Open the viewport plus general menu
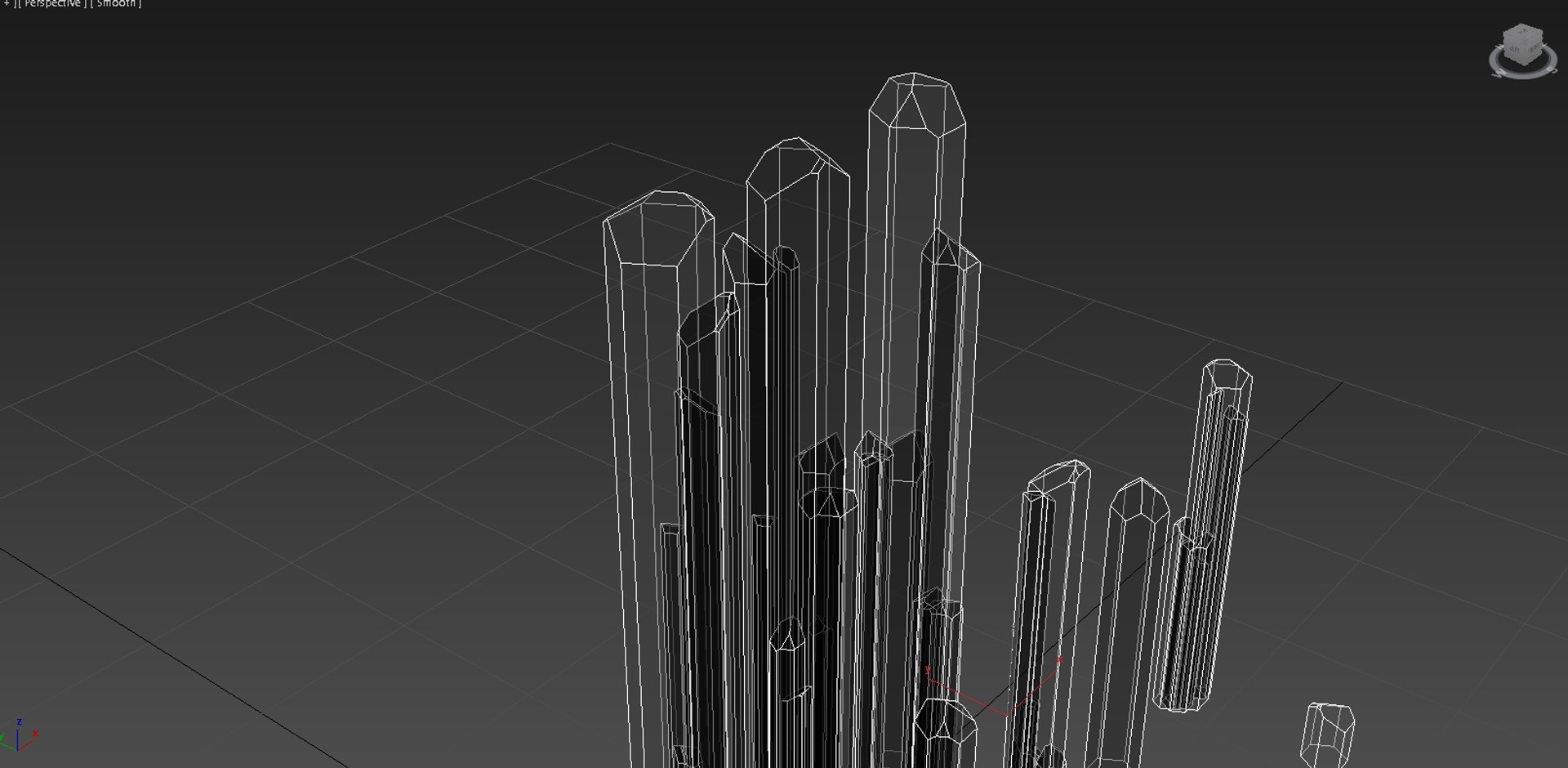This screenshot has height=768, width=1568. pyautogui.click(x=7, y=4)
